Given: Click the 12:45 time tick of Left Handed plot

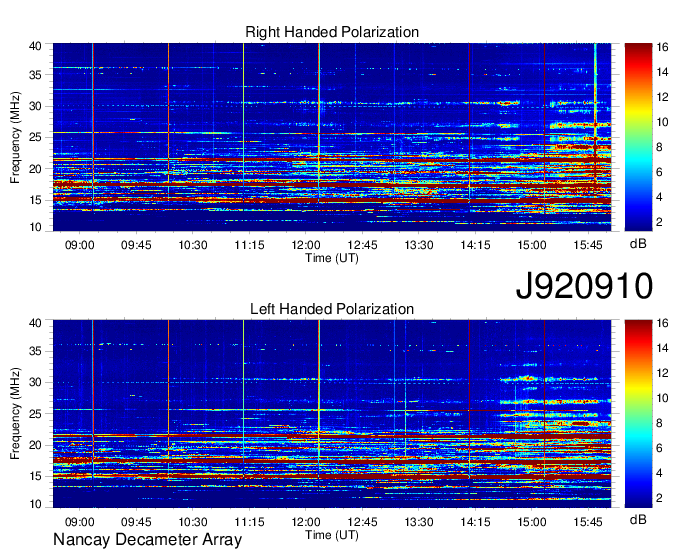Looking at the screenshot, I should click(363, 522).
